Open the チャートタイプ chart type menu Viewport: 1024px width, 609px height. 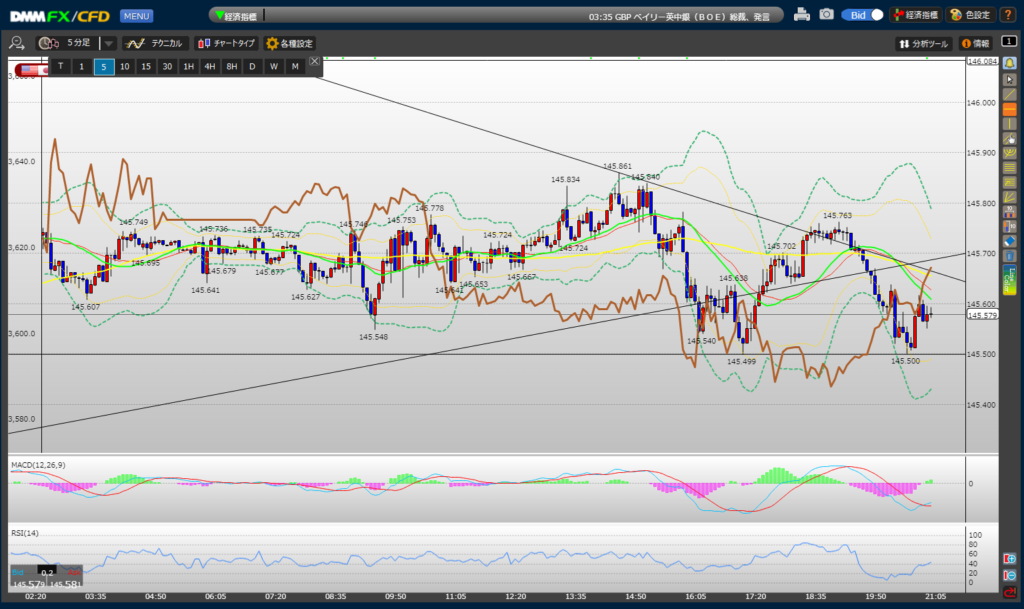point(226,43)
